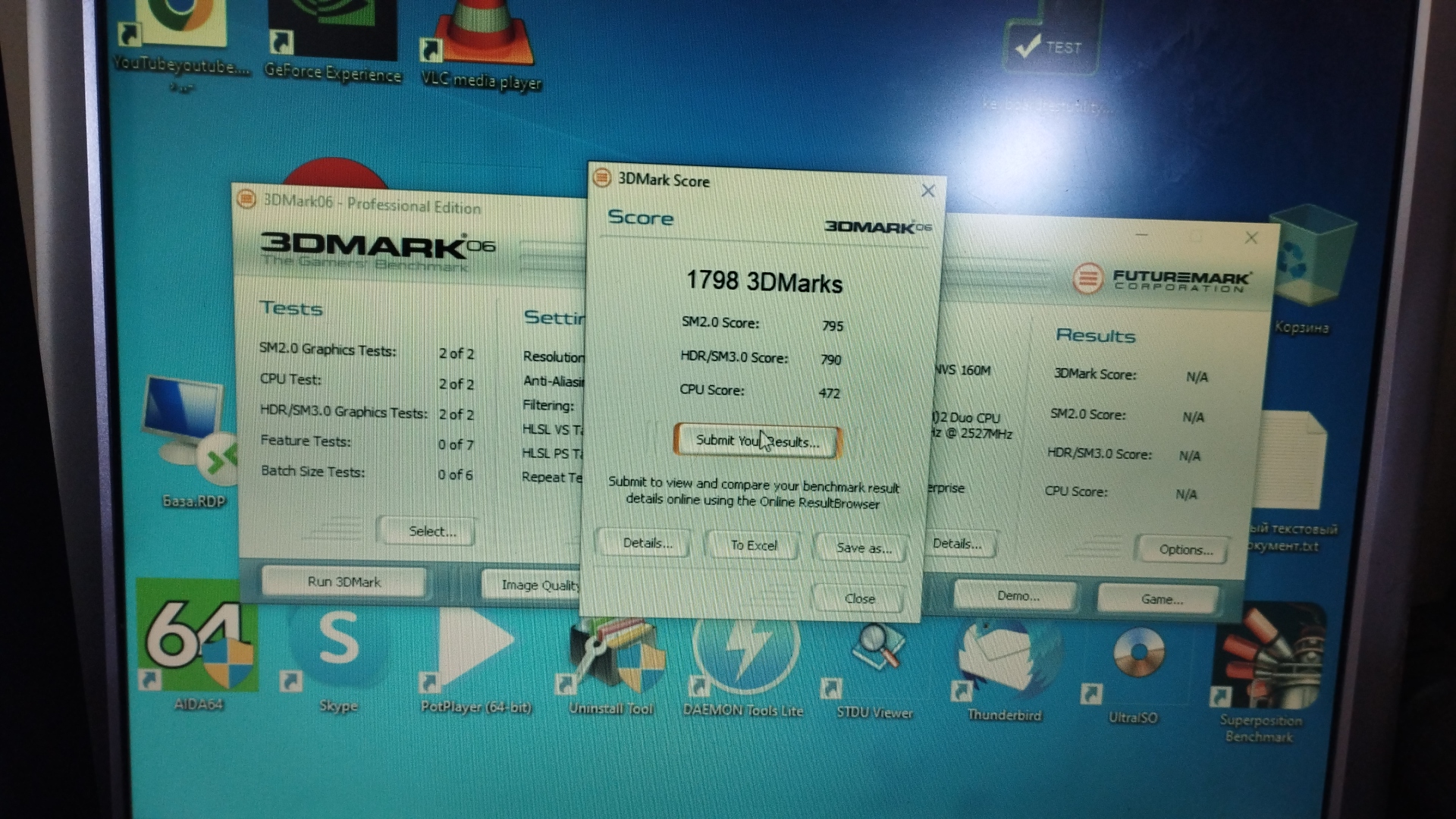Click Submit Your Results button
The width and height of the screenshot is (1456, 819).
point(757,441)
